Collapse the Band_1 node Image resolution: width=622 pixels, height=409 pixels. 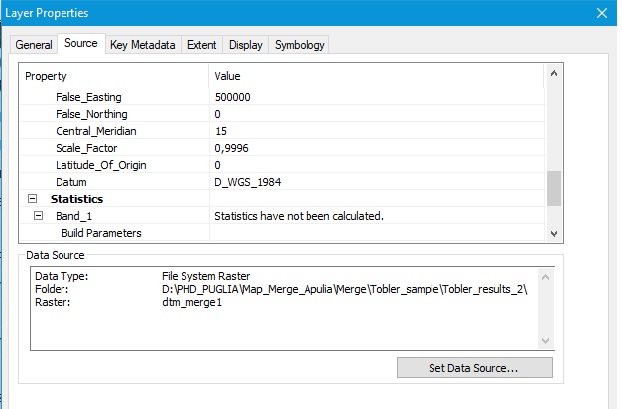pyautogui.click(x=38, y=216)
